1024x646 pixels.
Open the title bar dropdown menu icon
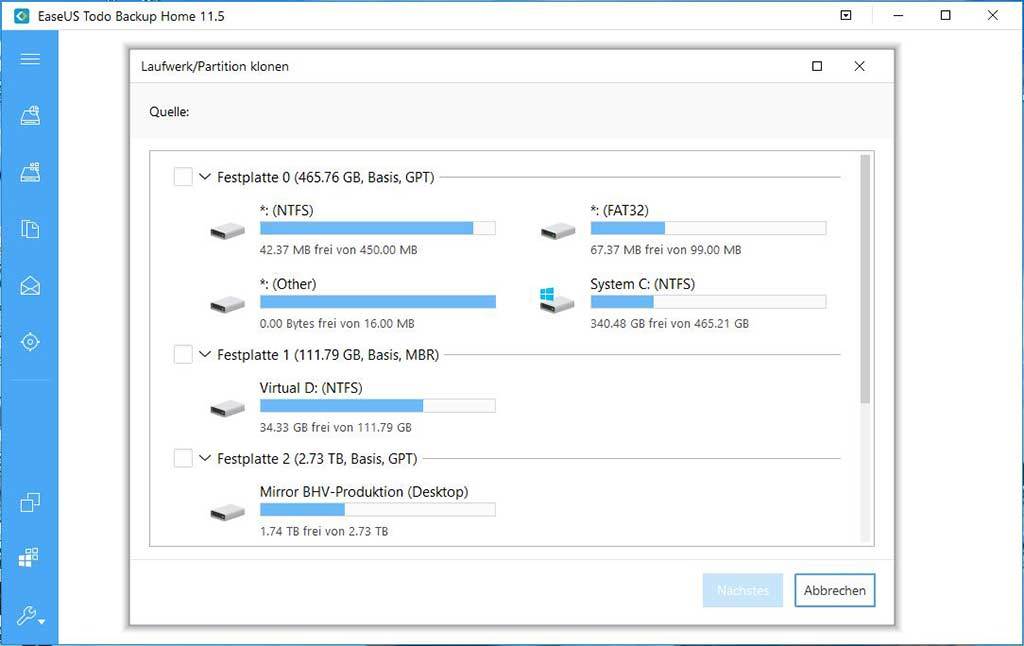[846, 15]
